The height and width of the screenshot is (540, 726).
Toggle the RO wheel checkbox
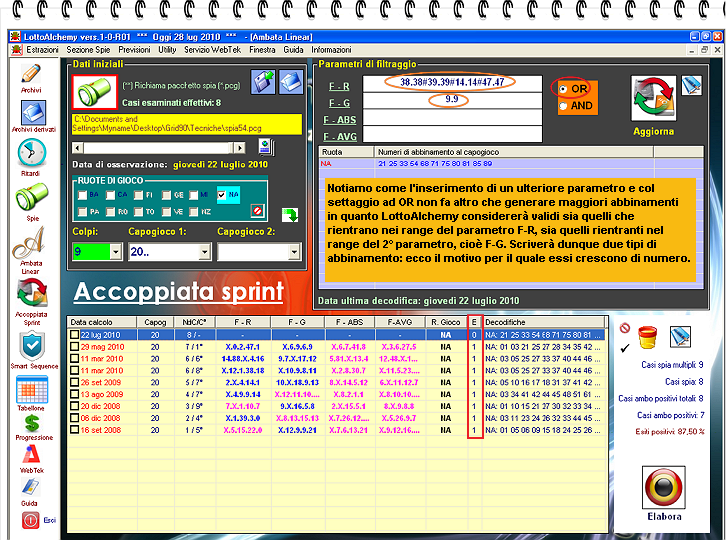[x=111, y=212]
